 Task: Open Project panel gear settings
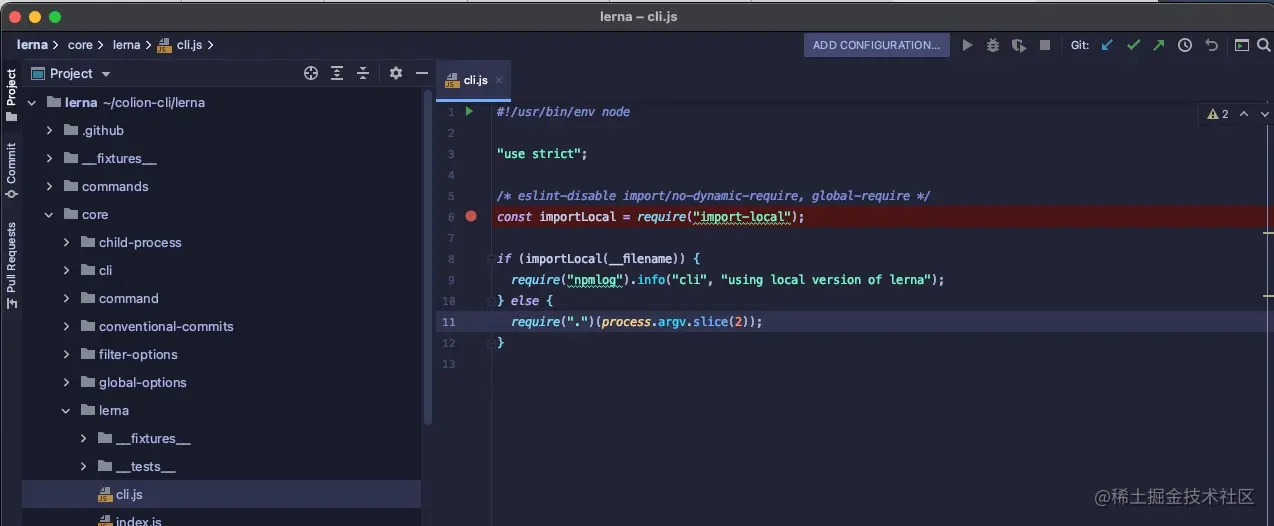(x=395, y=73)
